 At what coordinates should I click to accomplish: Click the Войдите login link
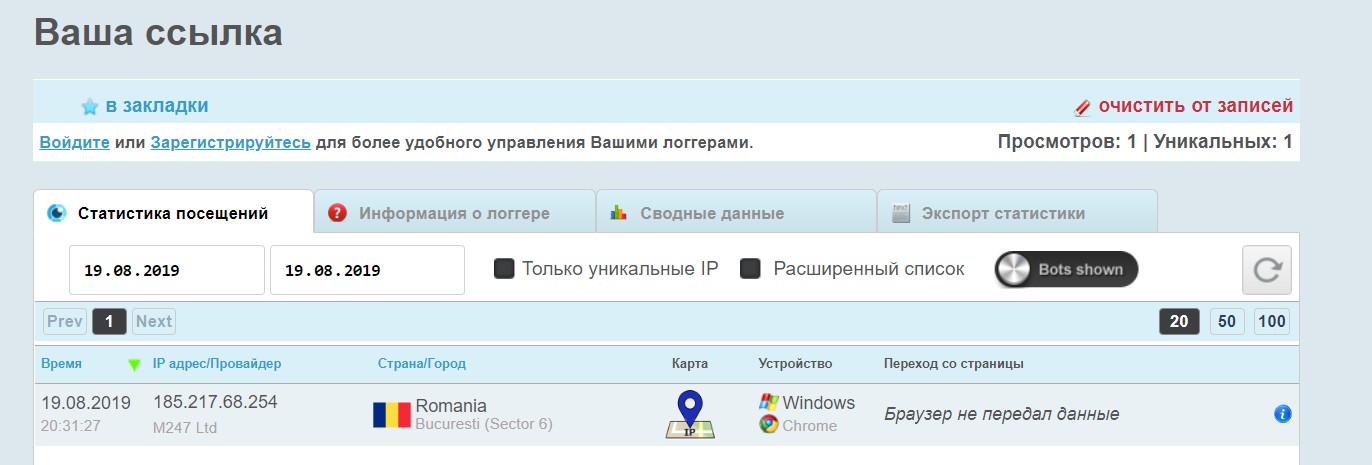point(75,143)
